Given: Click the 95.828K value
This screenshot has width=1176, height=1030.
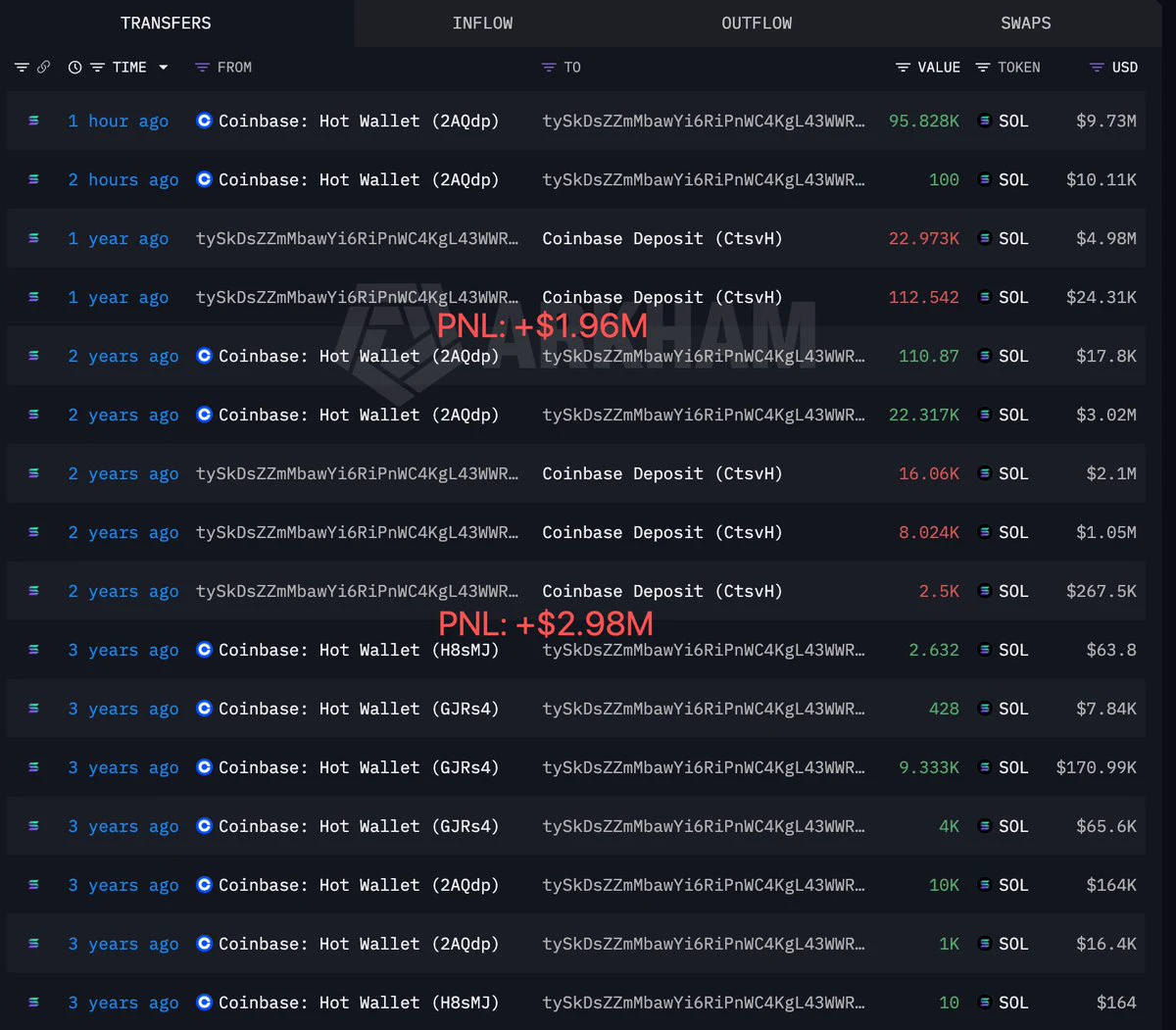Looking at the screenshot, I should tap(924, 121).
